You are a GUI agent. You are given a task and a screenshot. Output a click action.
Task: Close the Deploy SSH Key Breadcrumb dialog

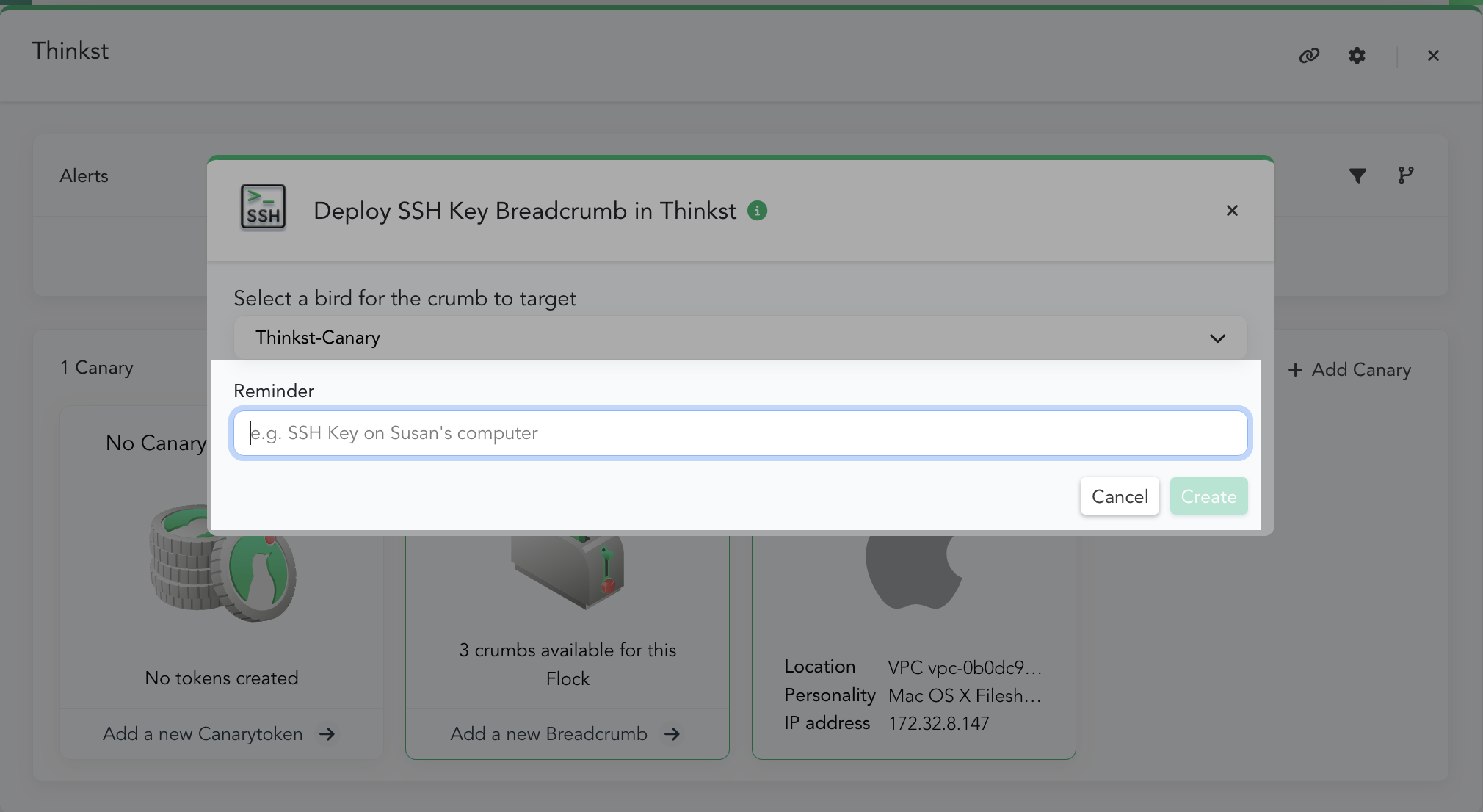pos(1232,211)
